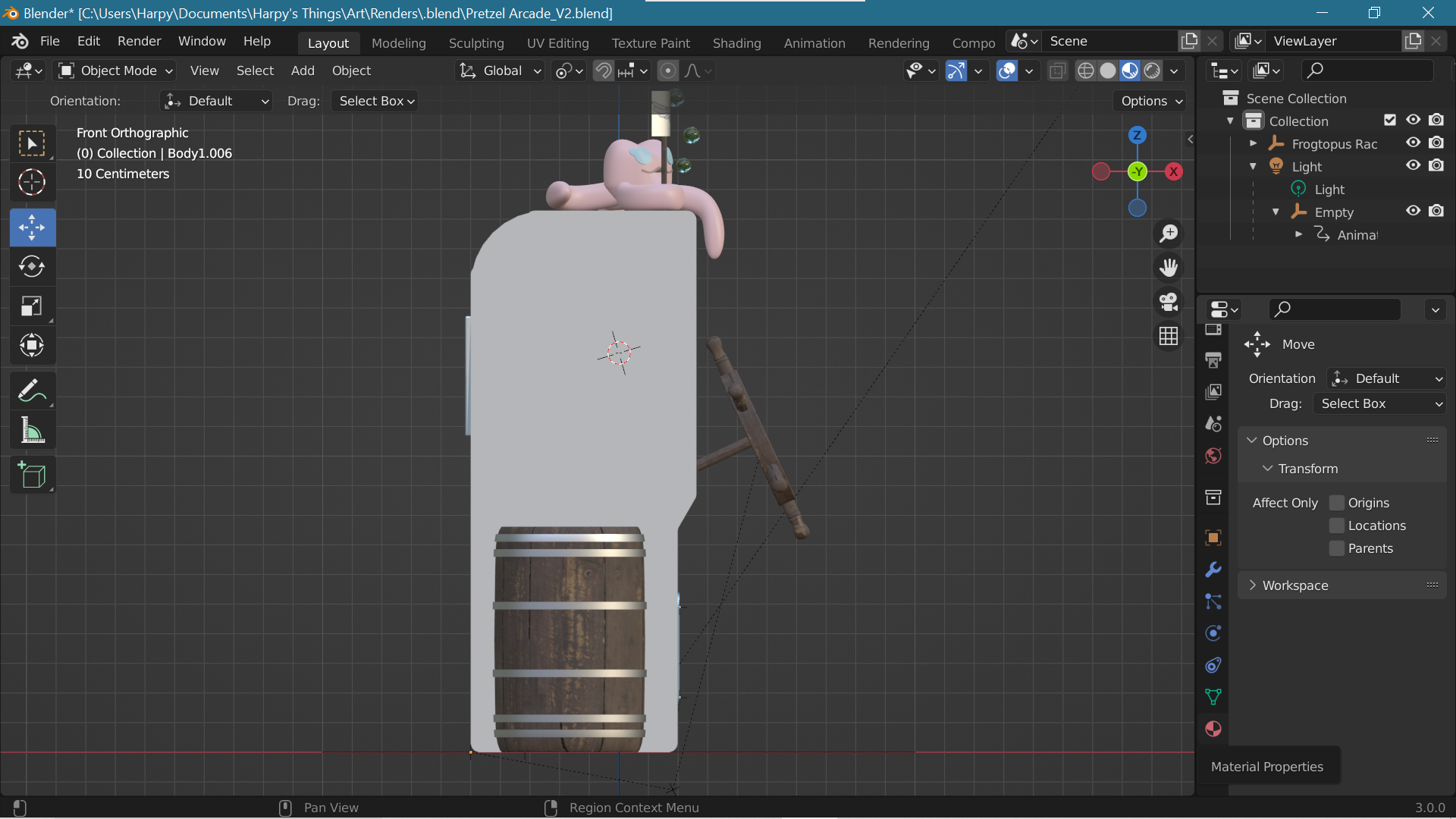Activate the 3D Cursor tool
The height and width of the screenshot is (819, 1456).
(x=32, y=183)
